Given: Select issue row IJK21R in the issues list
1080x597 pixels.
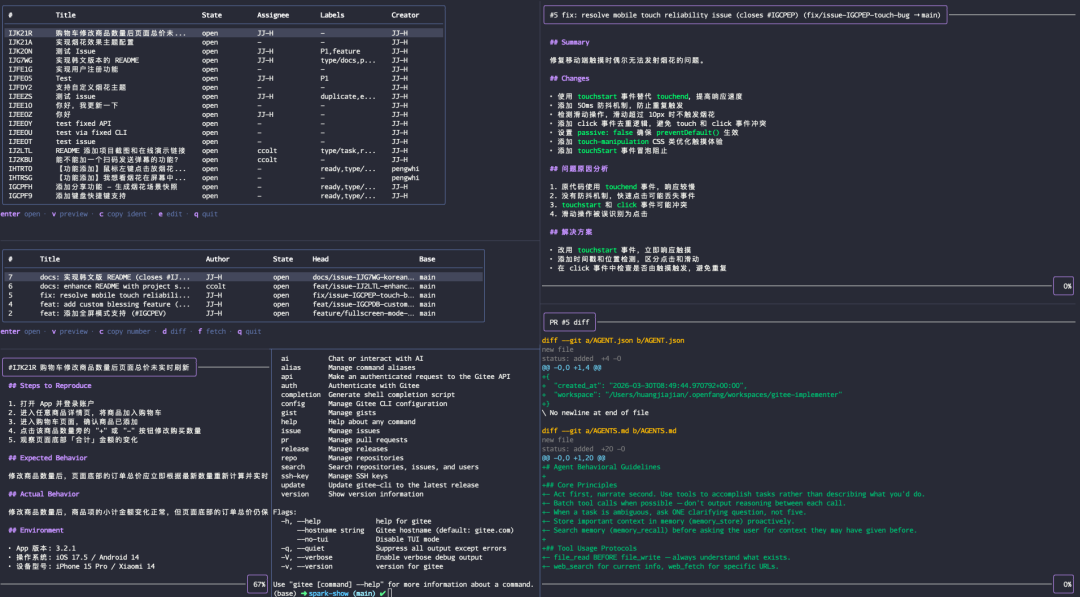Looking at the screenshot, I should pyautogui.click(x=224, y=33).
